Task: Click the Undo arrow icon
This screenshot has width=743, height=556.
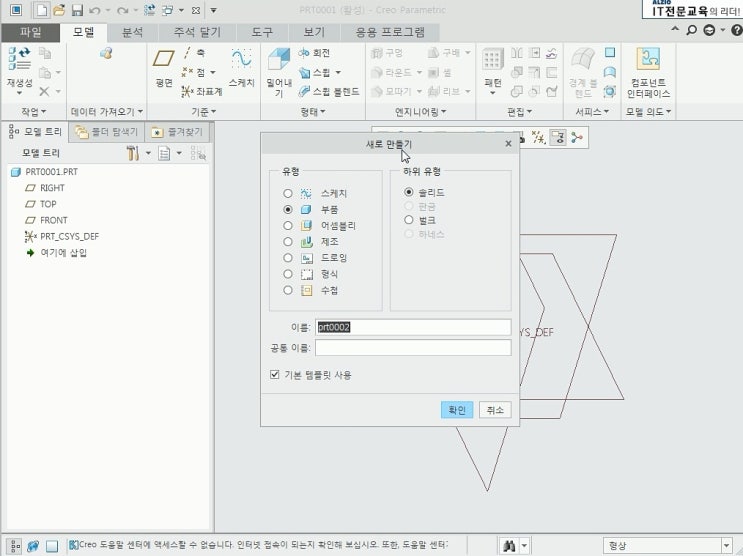Action: (94, 10)
